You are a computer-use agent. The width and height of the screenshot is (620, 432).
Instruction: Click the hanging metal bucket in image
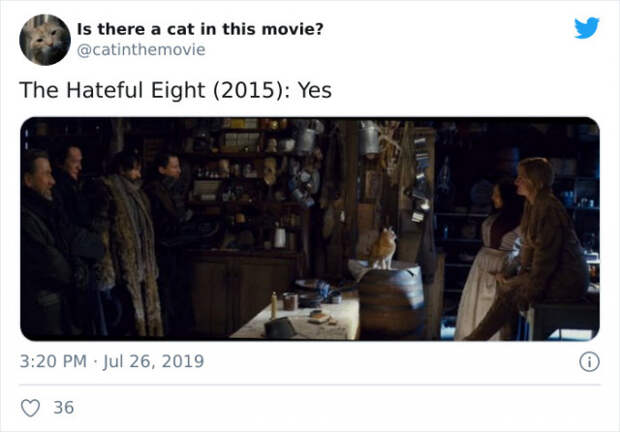coord(369,138)
